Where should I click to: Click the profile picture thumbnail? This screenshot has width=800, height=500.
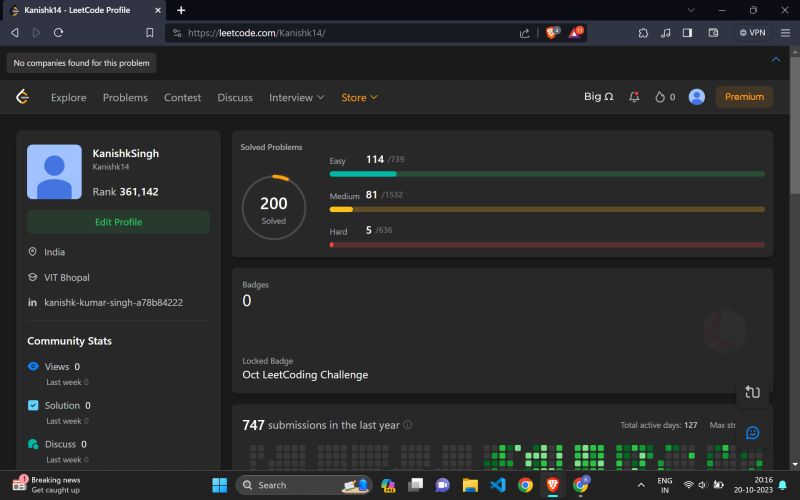(x=54, y=171)
